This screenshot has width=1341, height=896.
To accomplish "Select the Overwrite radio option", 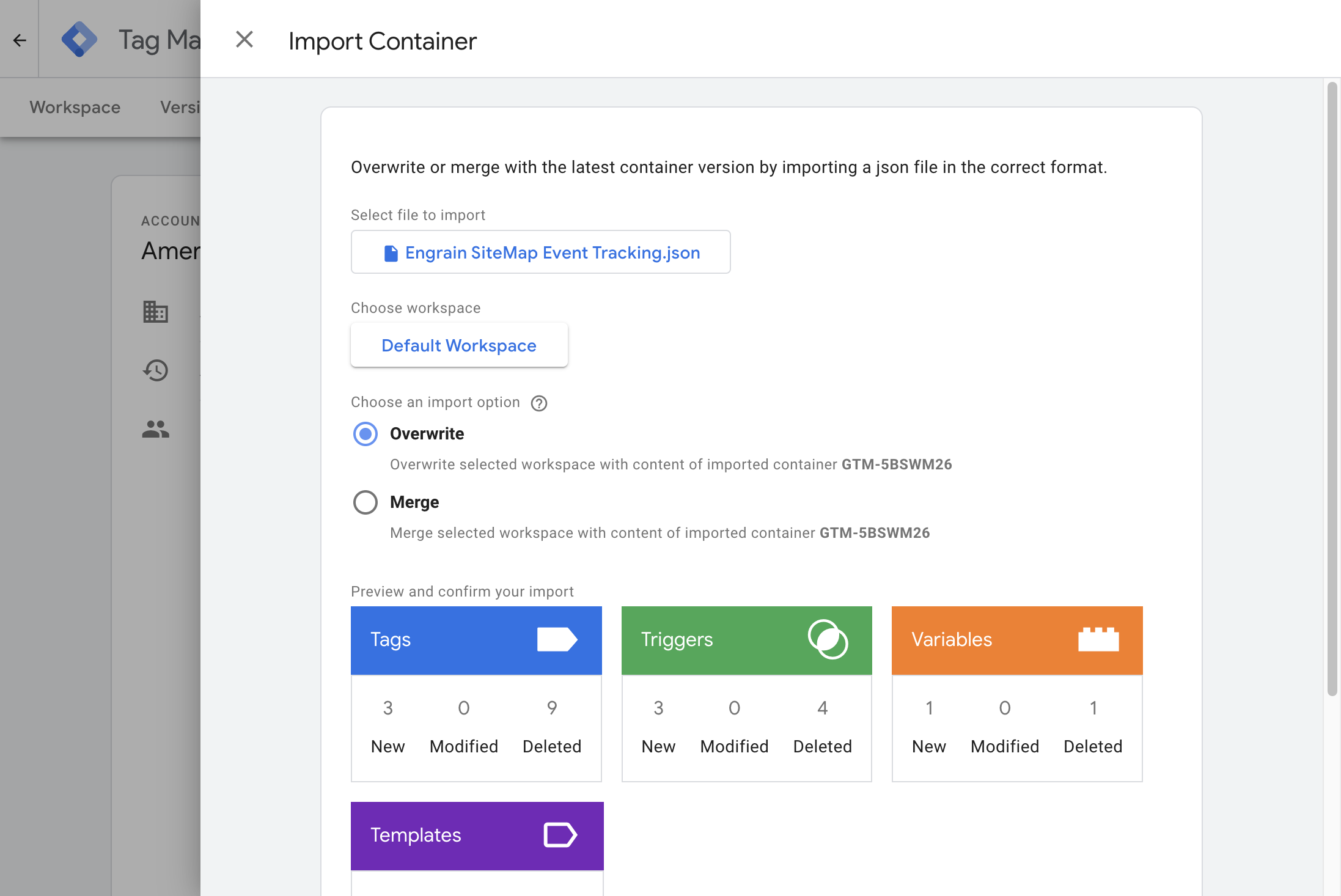I will click(366, 434).
